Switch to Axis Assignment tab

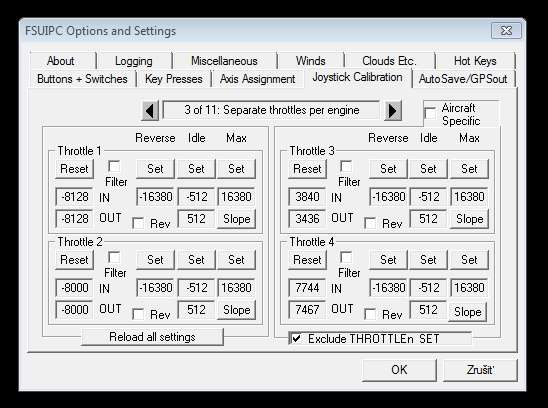258,79
